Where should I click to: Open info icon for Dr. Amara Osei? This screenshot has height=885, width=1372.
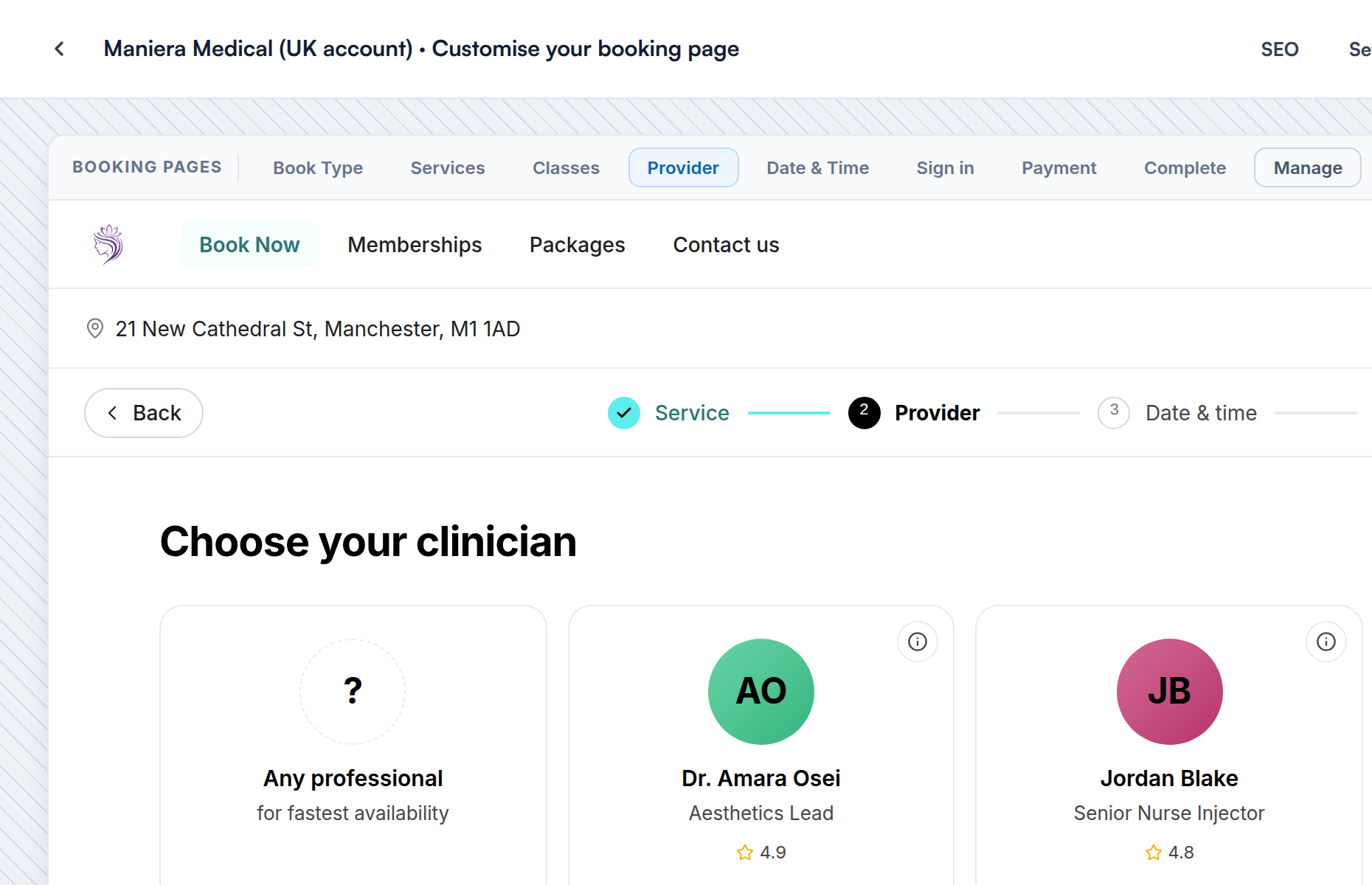click(x=918, y=642)
